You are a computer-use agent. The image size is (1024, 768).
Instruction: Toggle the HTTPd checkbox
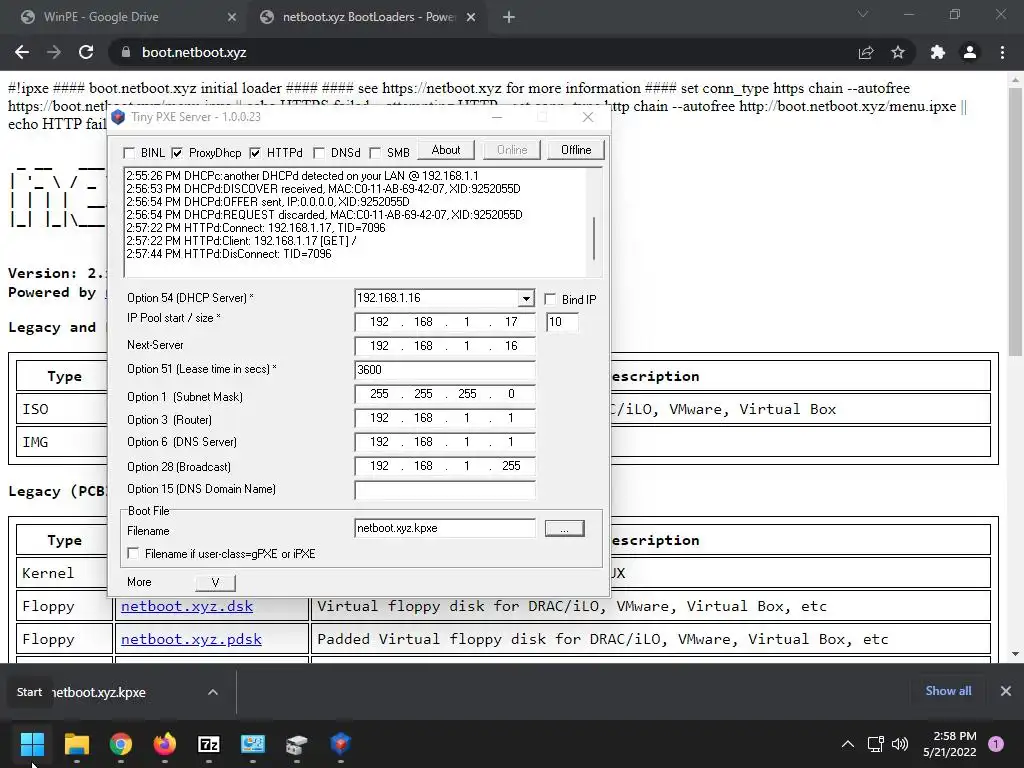pyautogui.click(x=255, y=153)
